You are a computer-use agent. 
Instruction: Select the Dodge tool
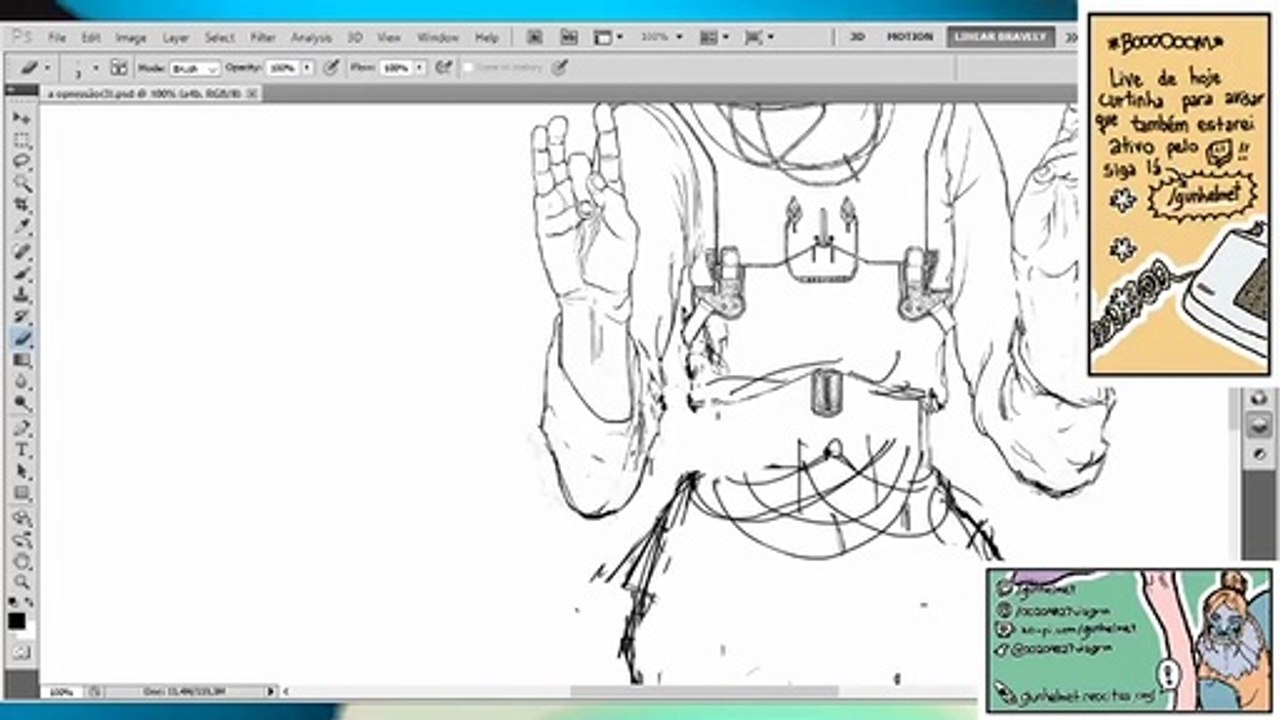pyautogui.click(x=22, y=403)
